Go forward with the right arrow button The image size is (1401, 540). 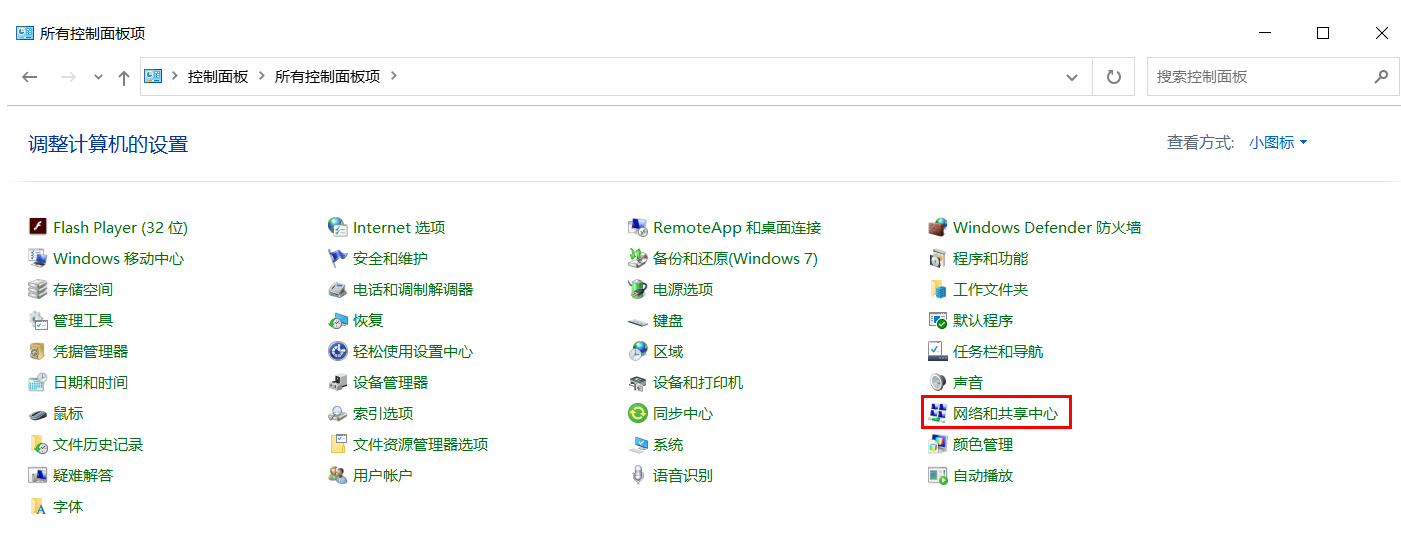point(68,77)
